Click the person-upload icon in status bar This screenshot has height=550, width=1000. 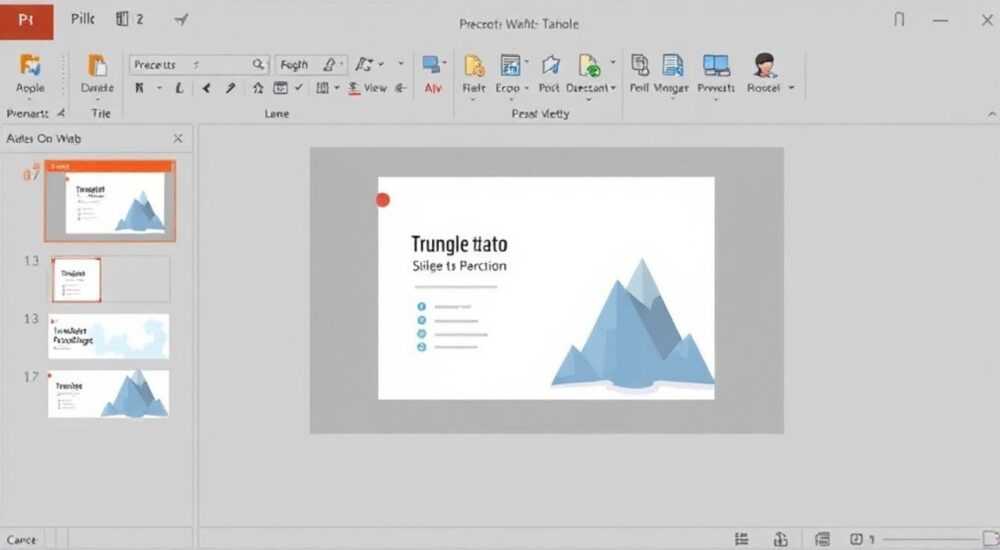click(x=781, y=539)
